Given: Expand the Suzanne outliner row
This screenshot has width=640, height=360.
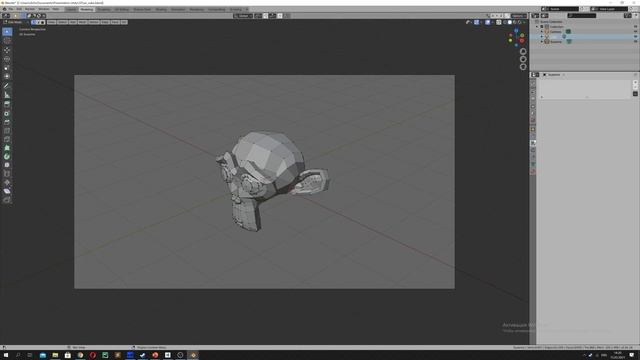Looking at the screenshot, I should (x=542, y=41).
